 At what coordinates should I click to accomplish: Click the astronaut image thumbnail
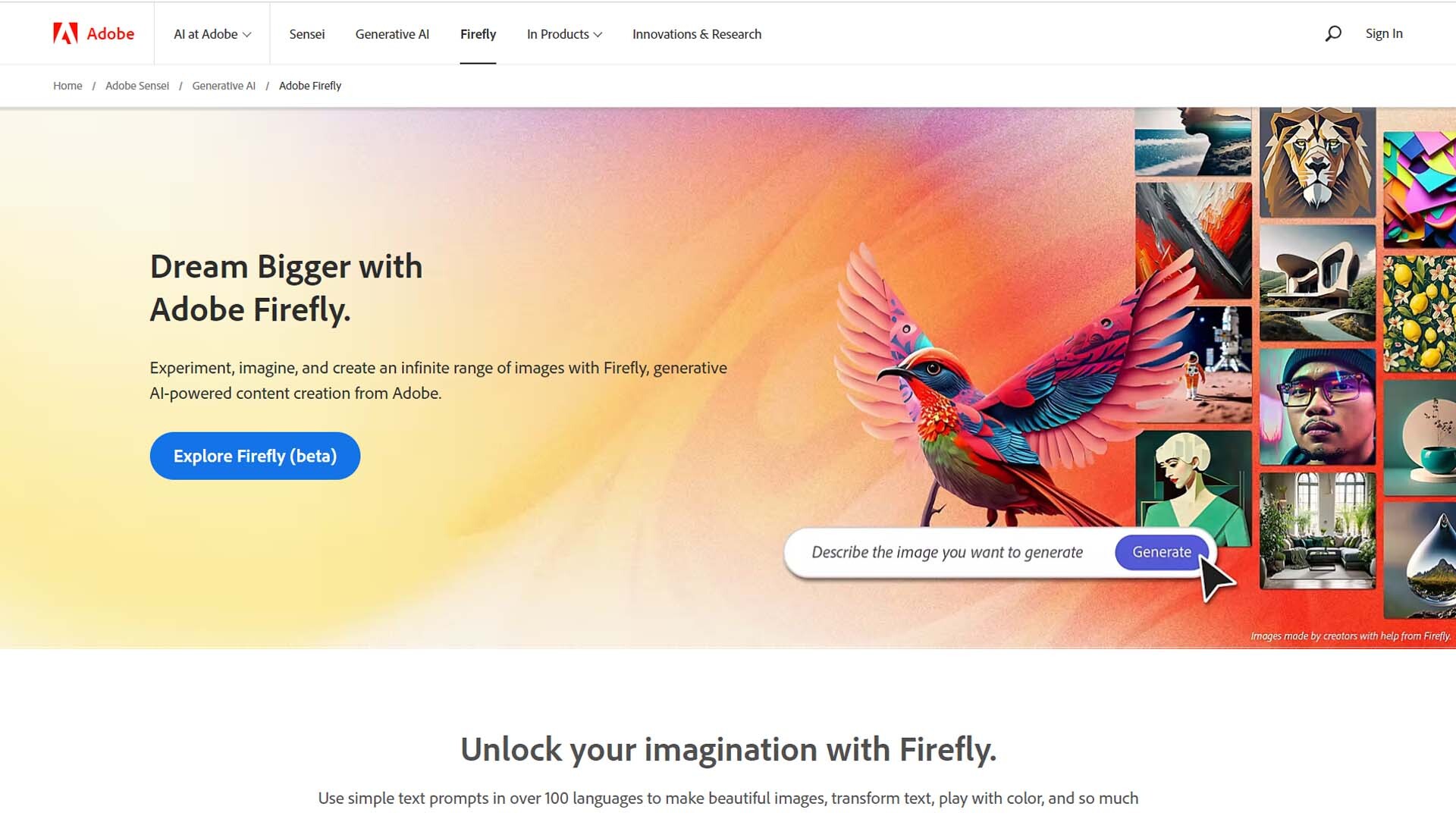1194,365
